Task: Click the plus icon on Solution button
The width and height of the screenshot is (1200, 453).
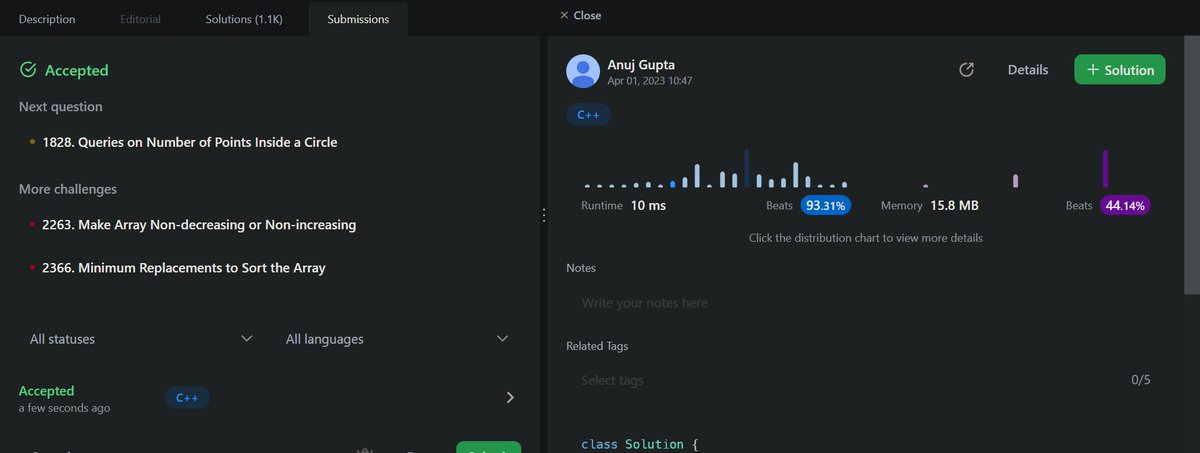Action: click(x=1093, y=70)
